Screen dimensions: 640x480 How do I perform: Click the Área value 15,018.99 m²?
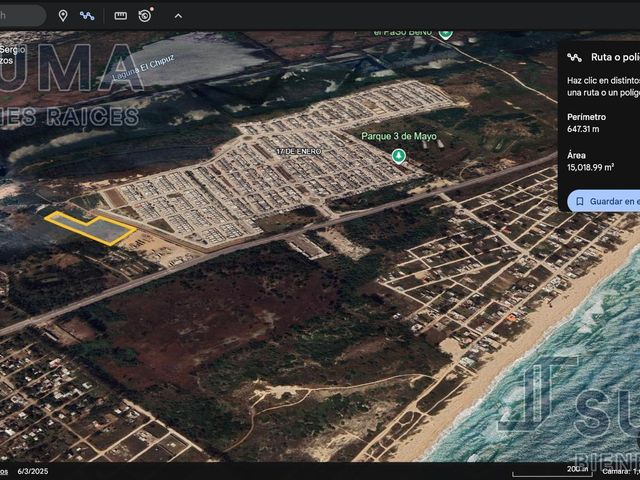tap(591, 167)
